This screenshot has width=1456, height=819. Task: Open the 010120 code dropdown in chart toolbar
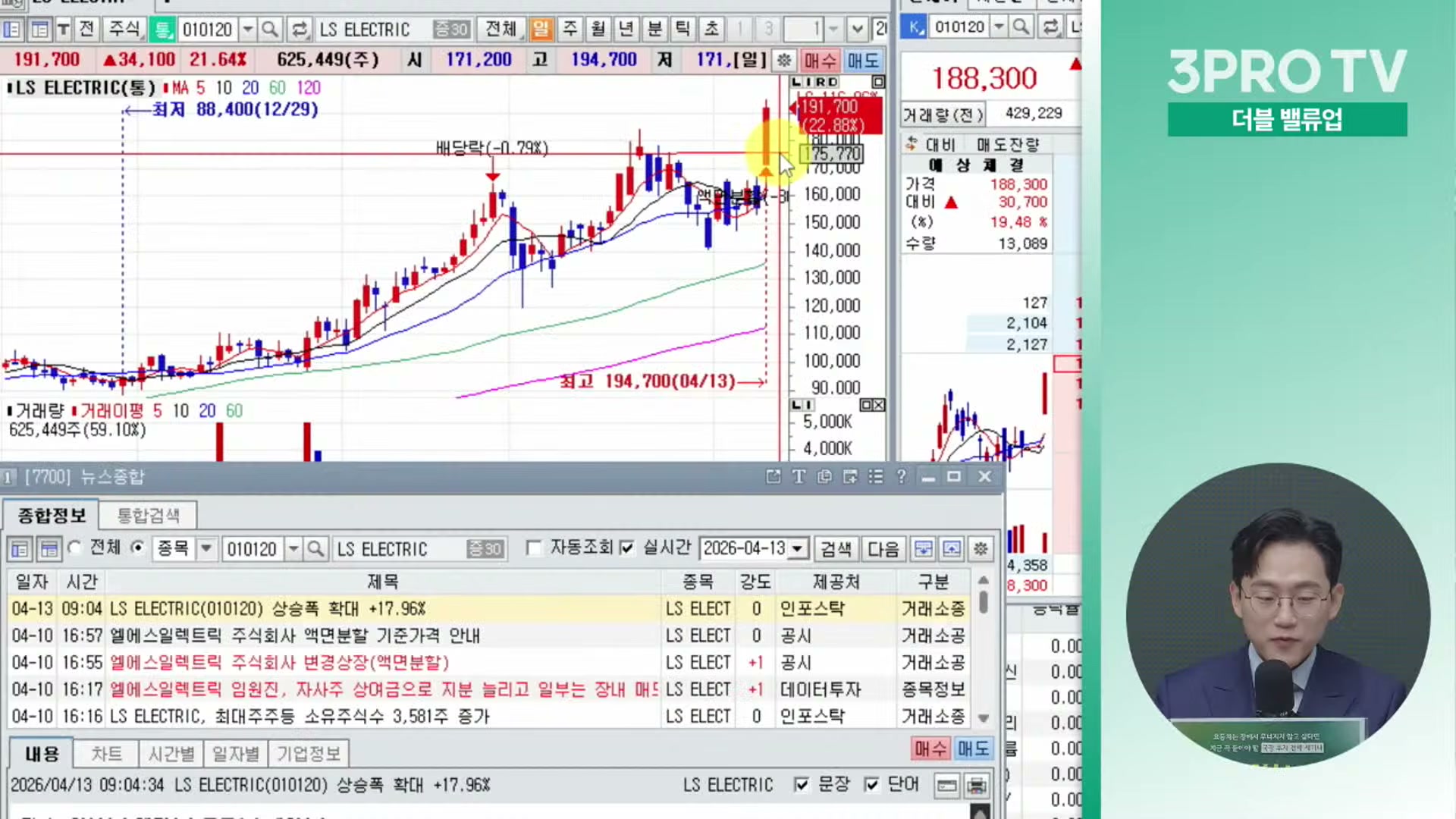pyautogui.click(x=247, y=30)
